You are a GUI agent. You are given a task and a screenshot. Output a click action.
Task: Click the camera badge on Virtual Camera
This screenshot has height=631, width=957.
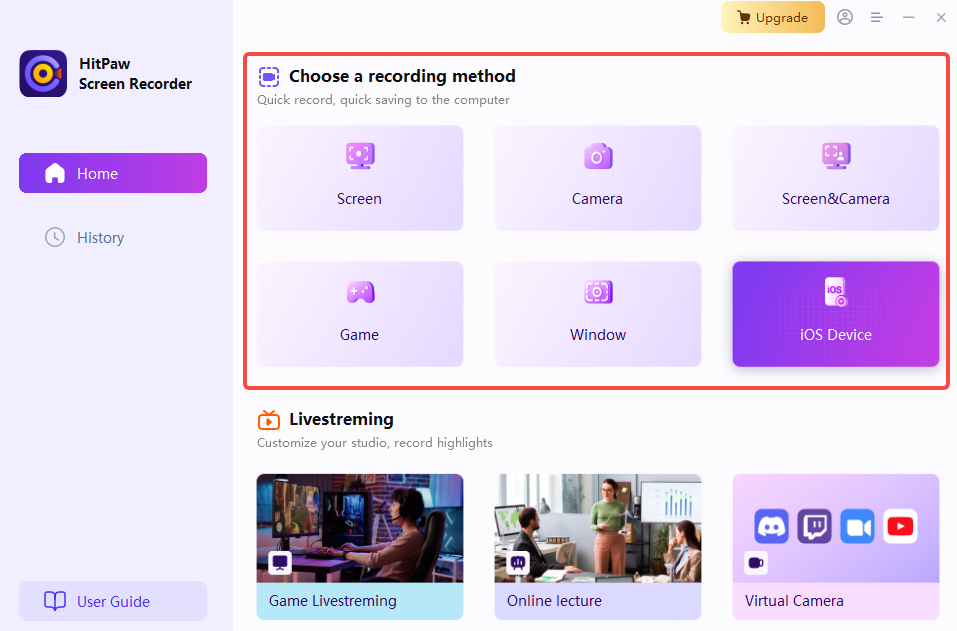tap(756, 562)
